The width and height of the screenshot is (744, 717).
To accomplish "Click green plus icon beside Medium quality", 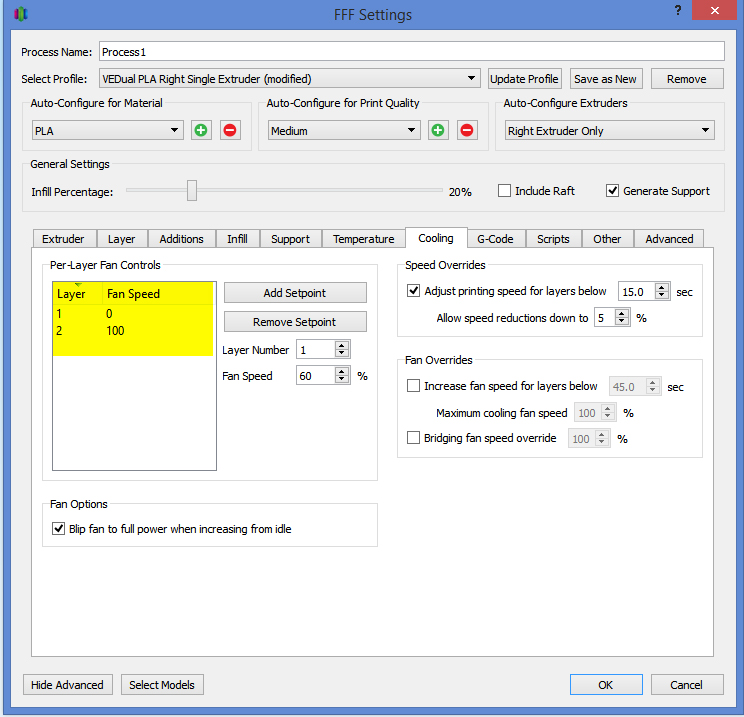I will [437, 130].
